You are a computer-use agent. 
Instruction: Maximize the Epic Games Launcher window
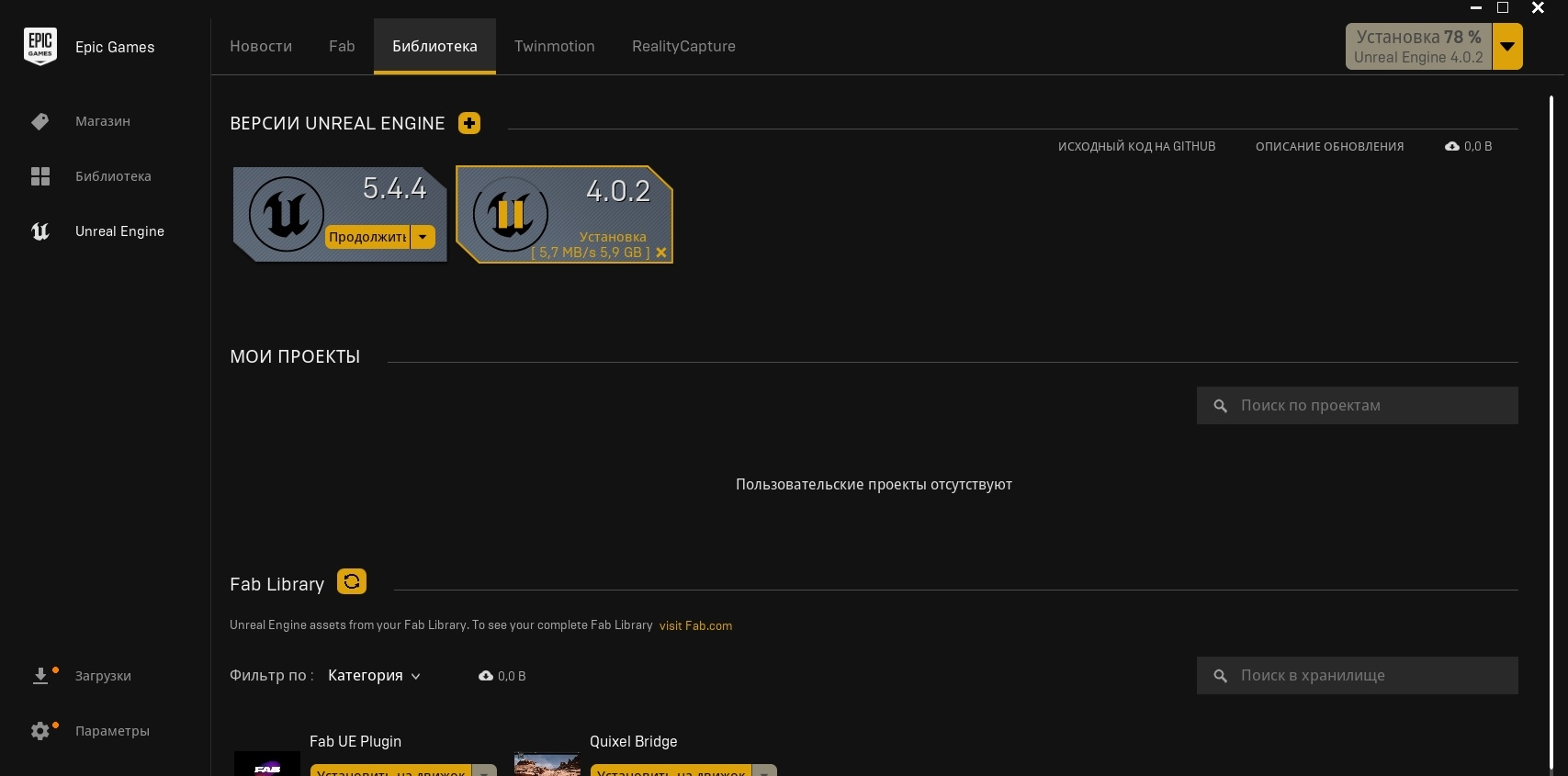click(x=1503, y=7)
